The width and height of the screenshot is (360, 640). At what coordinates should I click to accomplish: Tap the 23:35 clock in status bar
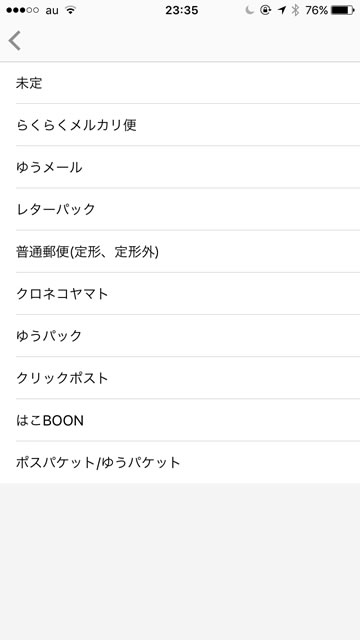(x=182, y=11)
